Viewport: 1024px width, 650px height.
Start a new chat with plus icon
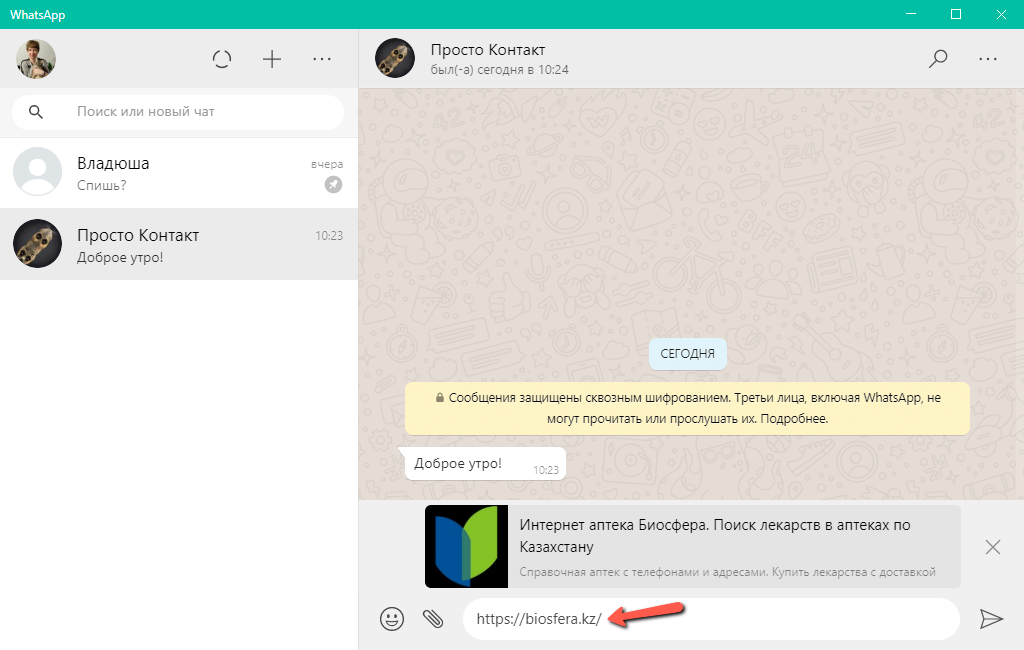pos(272,59)
